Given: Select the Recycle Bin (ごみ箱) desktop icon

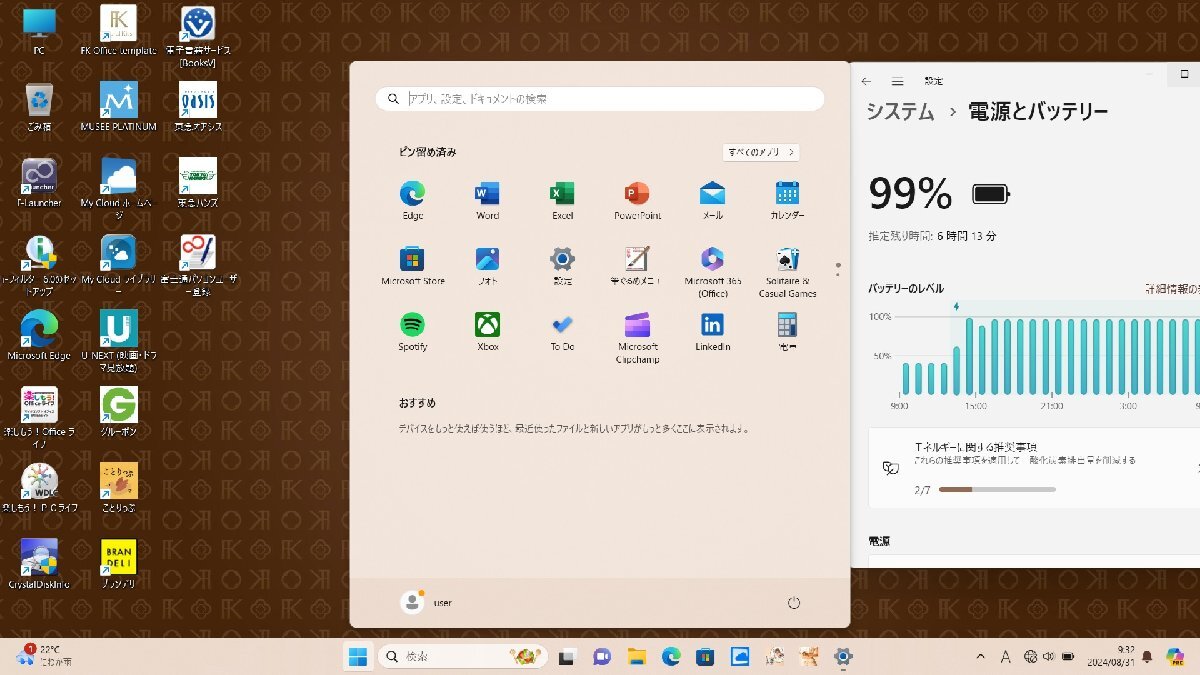Looking at the screenshot, I should tap(39, 107).
